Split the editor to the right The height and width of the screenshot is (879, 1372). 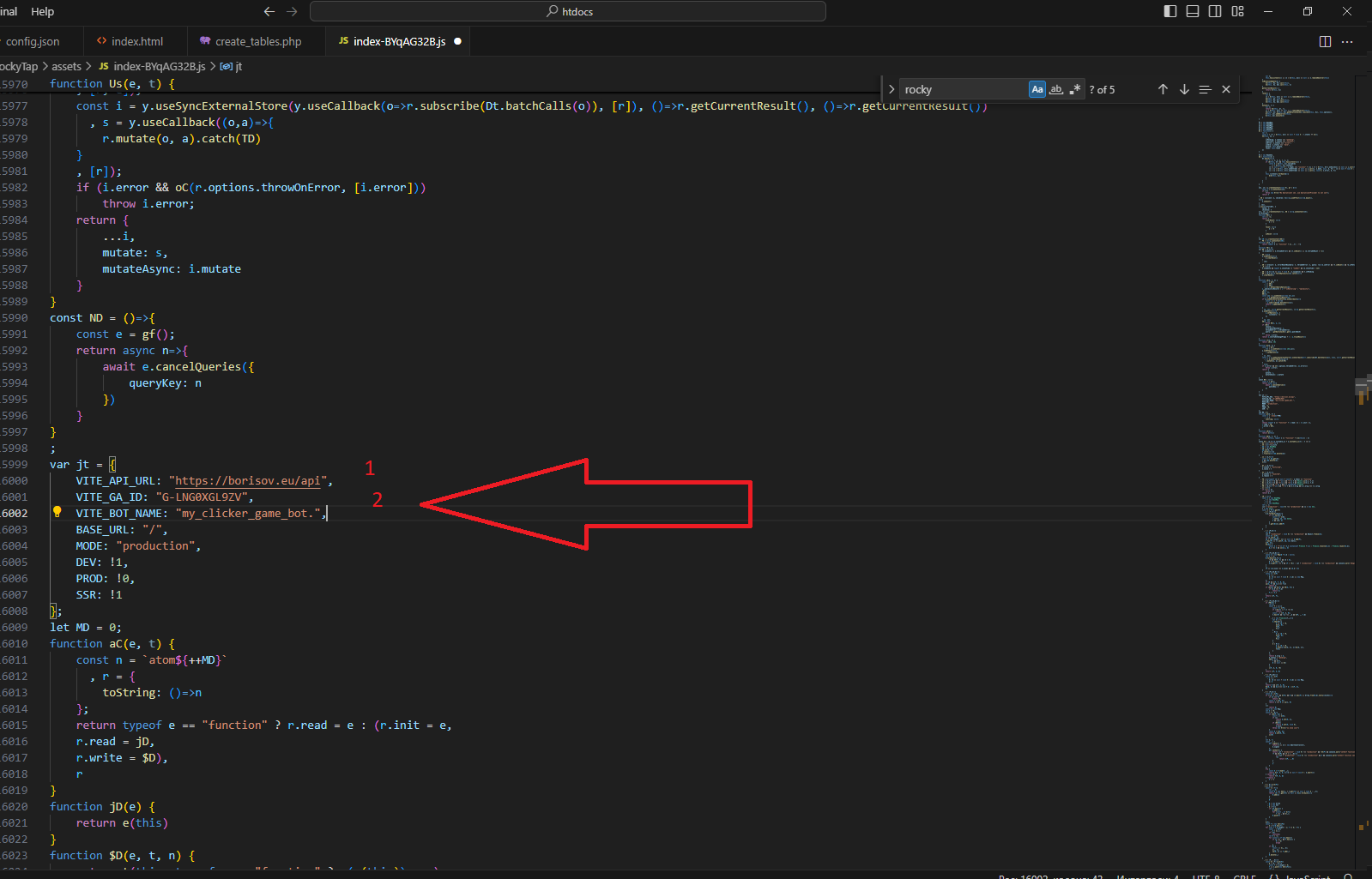[1325, 41]
